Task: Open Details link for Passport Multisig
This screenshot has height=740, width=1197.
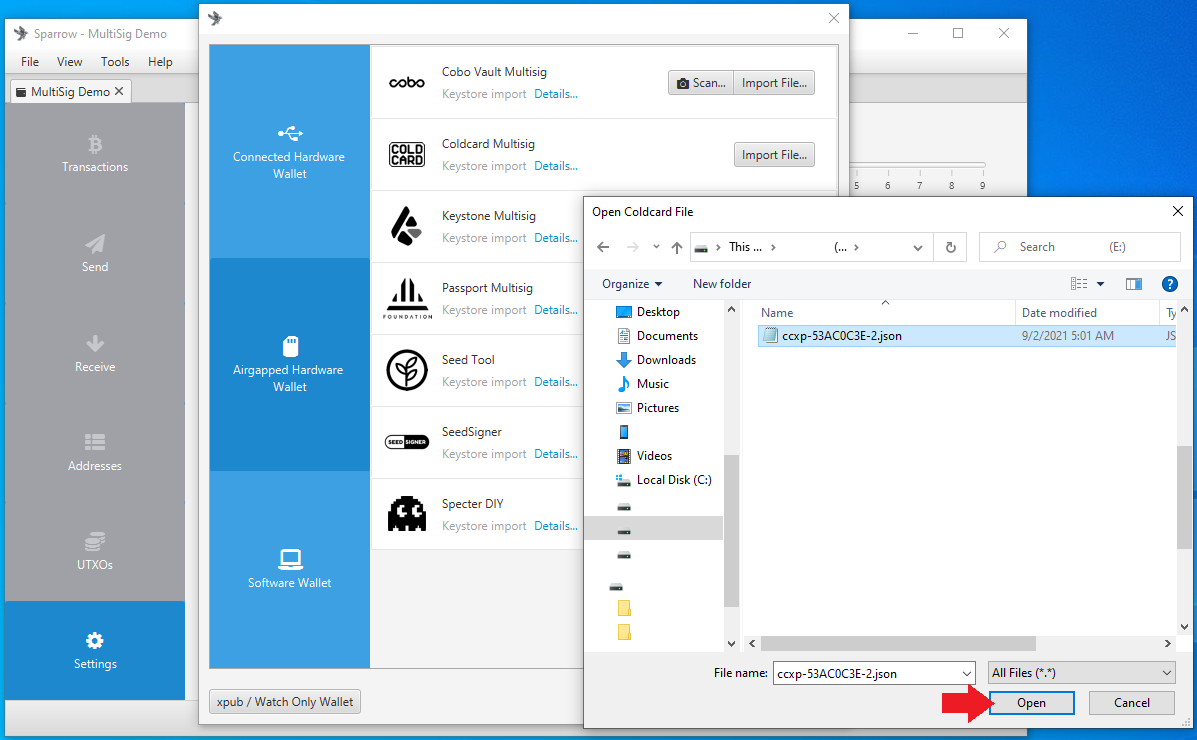Action: pyautogui.click(x=556, y=309)
